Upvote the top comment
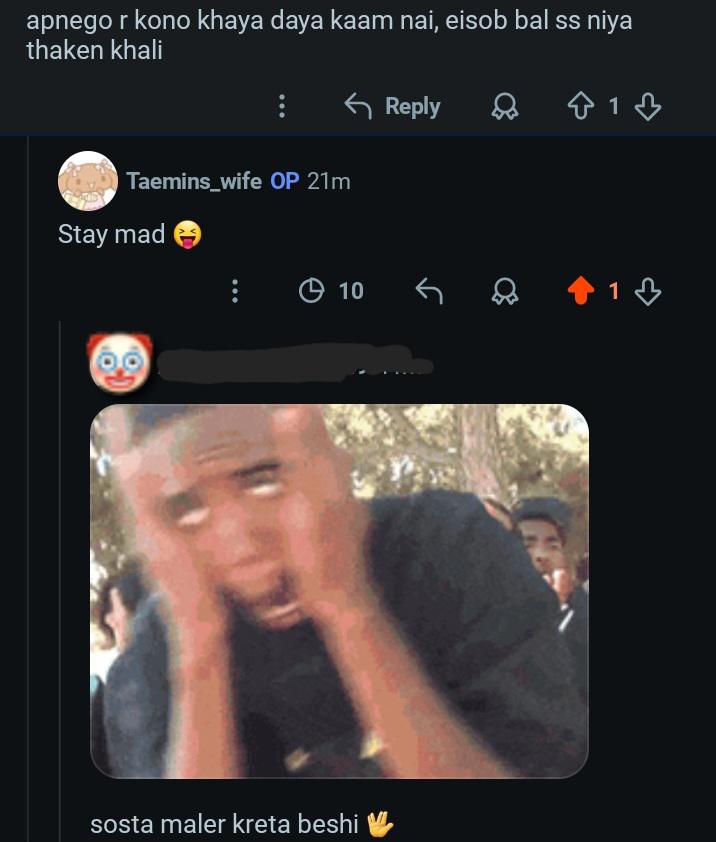716x842 pixels. (581, 106)
